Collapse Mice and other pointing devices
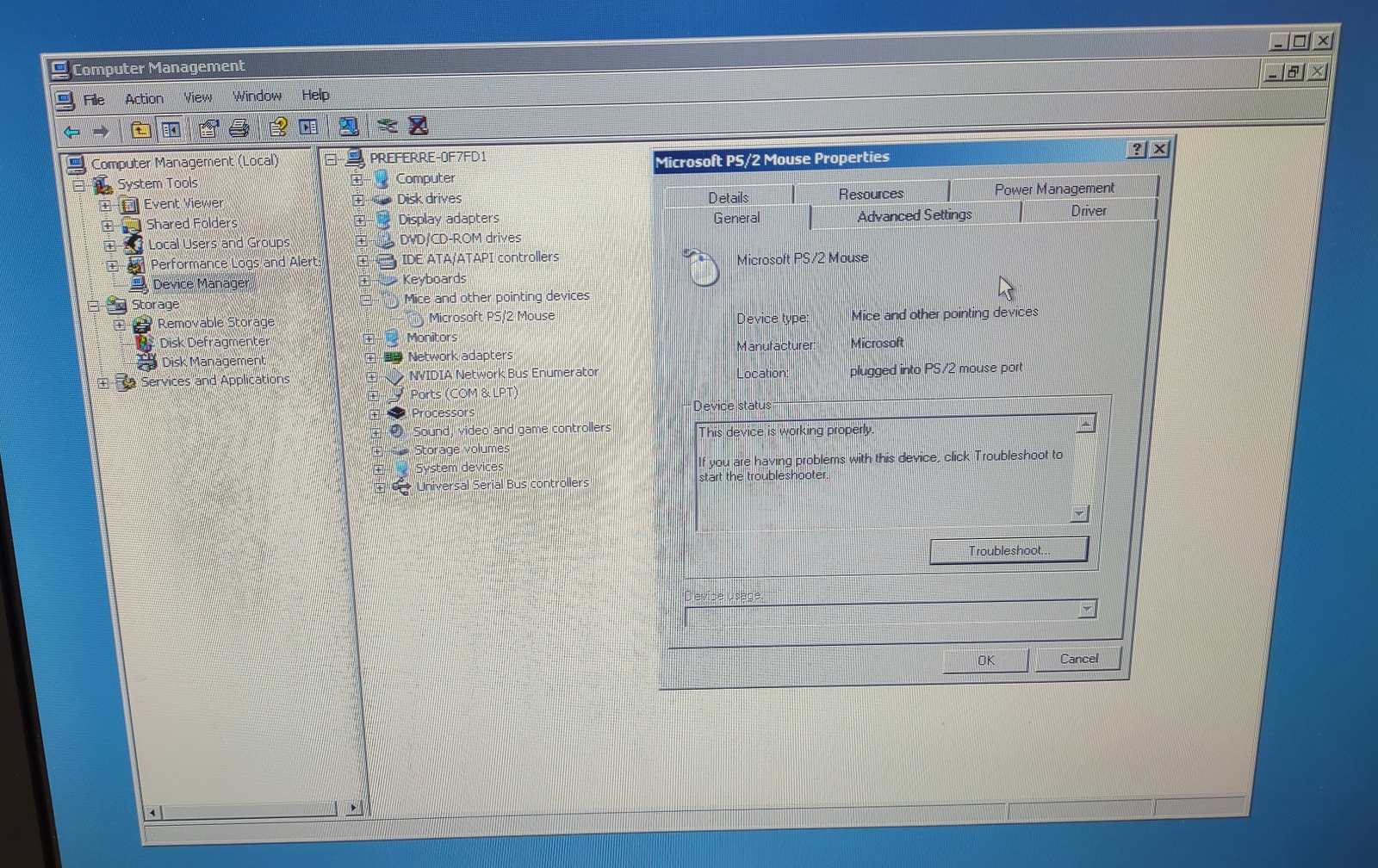Screen dimensions: 1378x868 (x=366, y=300)
